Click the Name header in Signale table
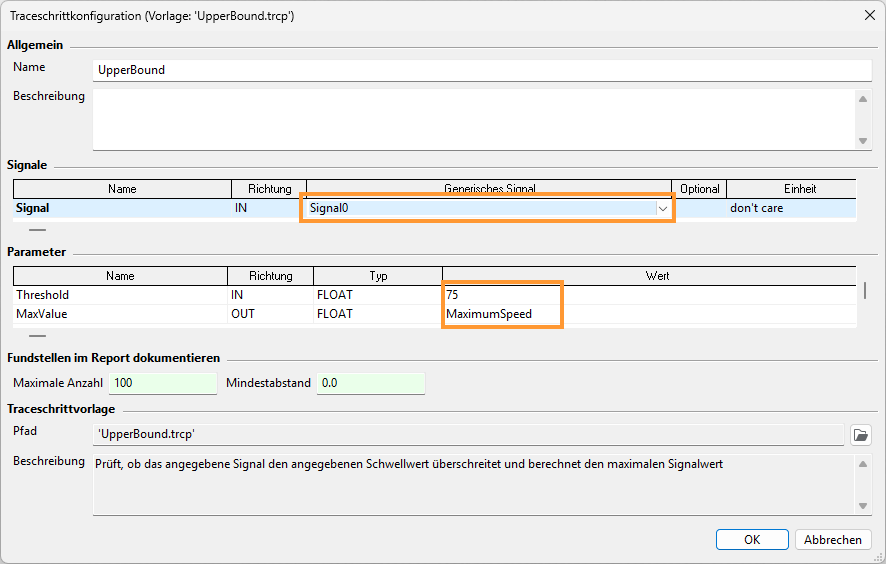886x564 pixels. pos(122,189)
